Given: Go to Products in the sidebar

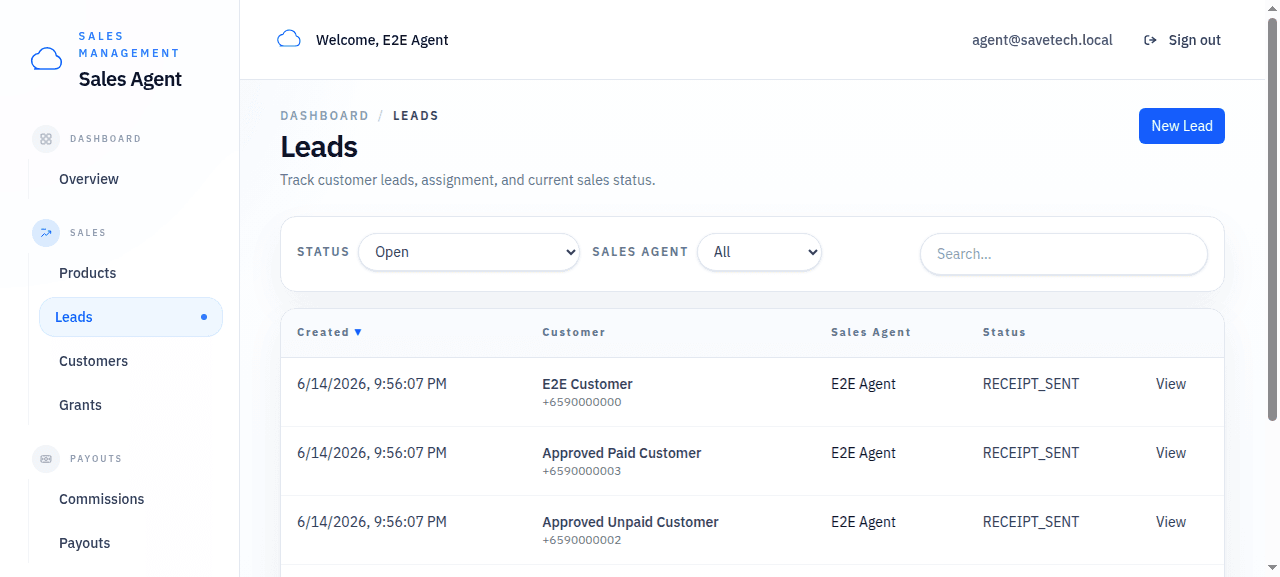Looking at the screenshot, I should point(88,273).
